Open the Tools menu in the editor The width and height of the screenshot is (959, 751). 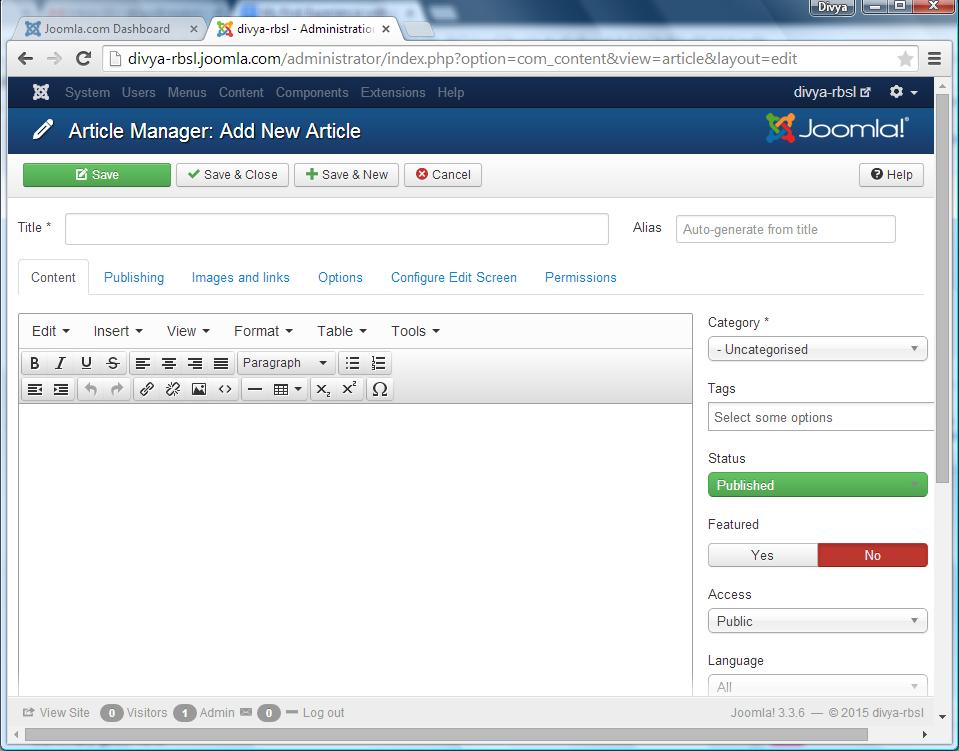[x=413, y=331]
